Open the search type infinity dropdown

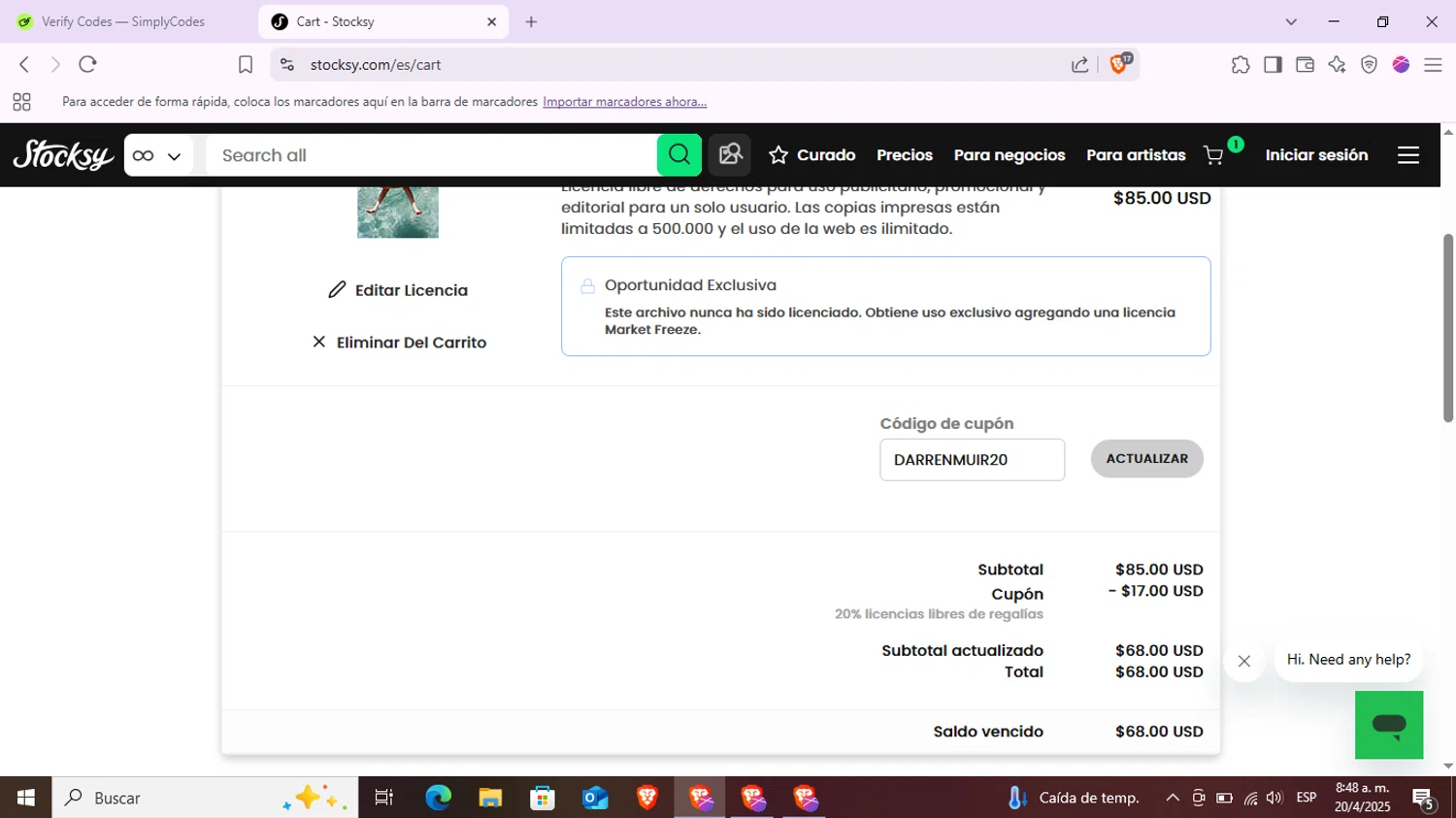[158, 155]
